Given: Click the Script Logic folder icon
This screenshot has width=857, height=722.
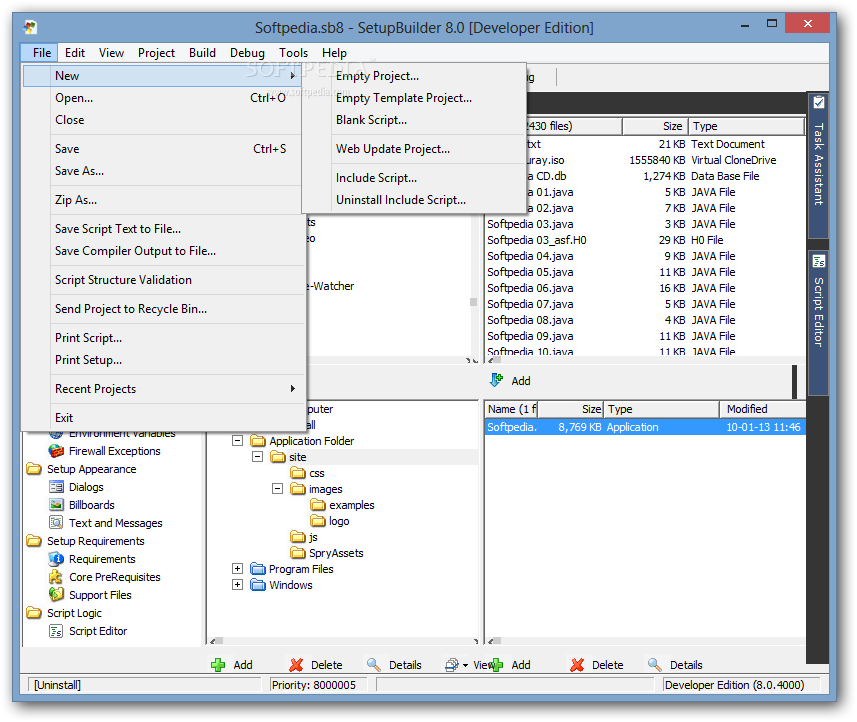Looking at the screenshot, I should pos(34,613).
